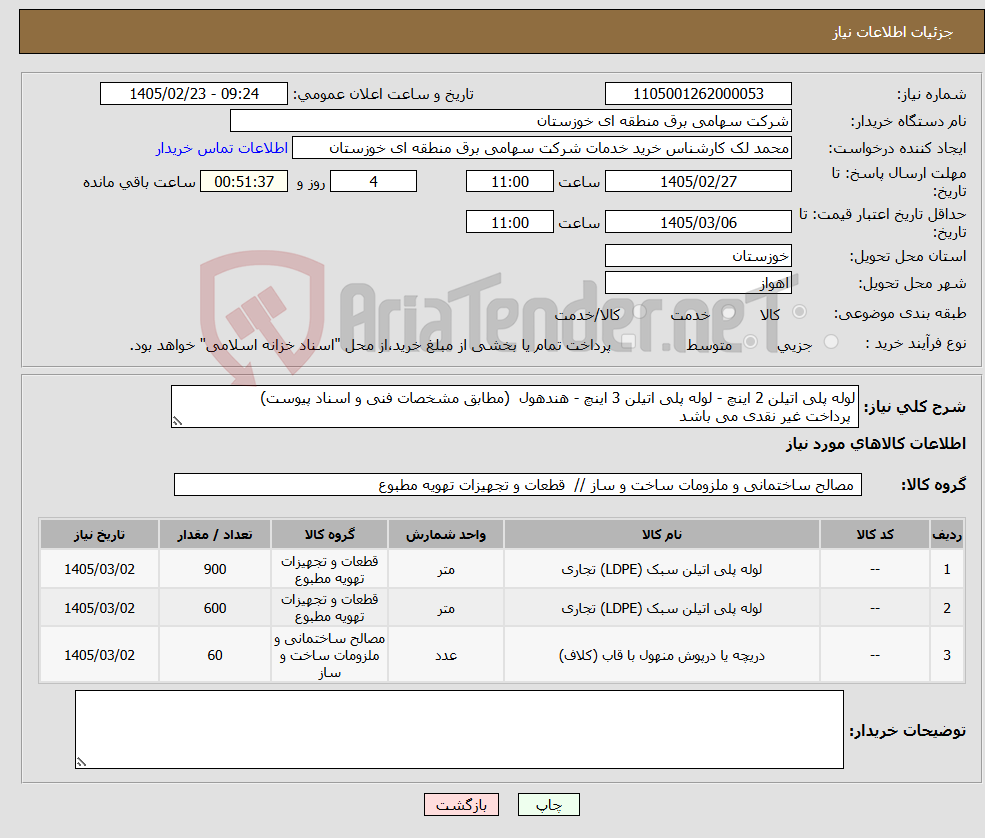Click the goods group field

518,484
